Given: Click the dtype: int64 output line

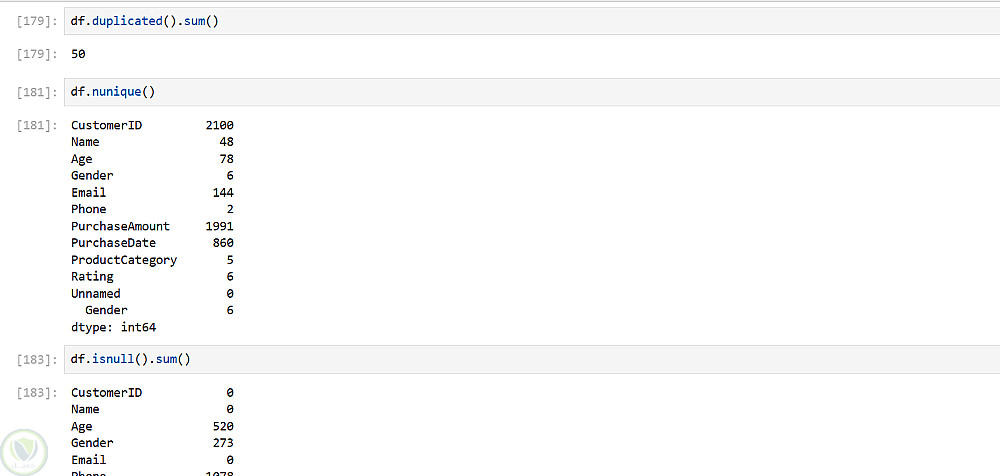Looking at the screenshot, I should [x=113, y=327].
